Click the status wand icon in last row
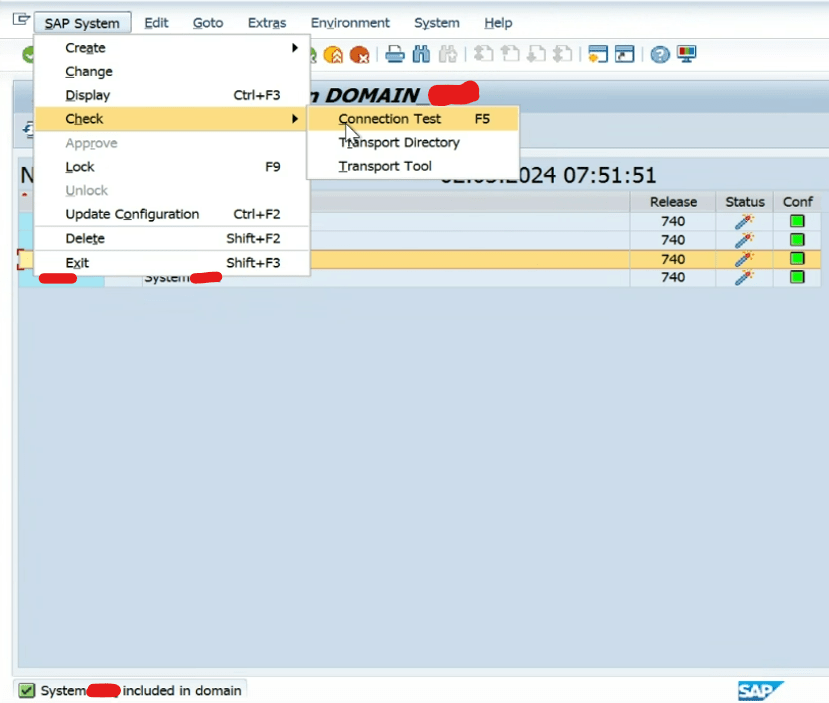The image size is (829, 703). pyautogui.click(x=744, y=278)
